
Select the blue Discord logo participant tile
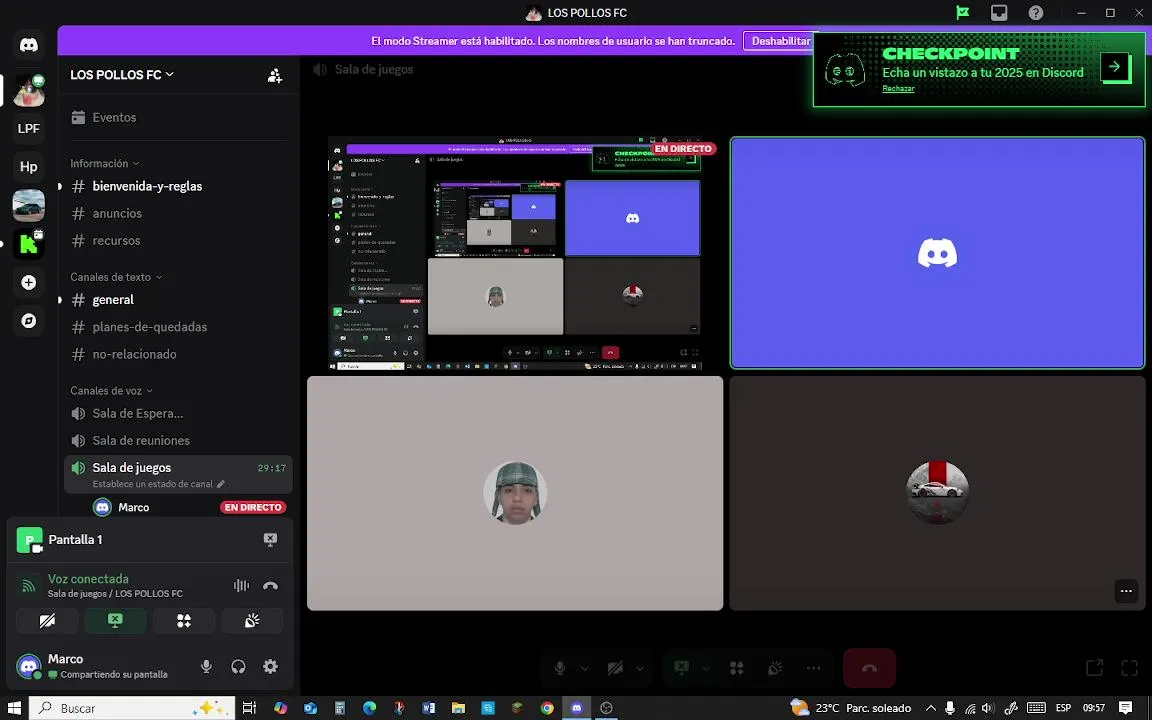pyautogui.click(x=937, y=253)
